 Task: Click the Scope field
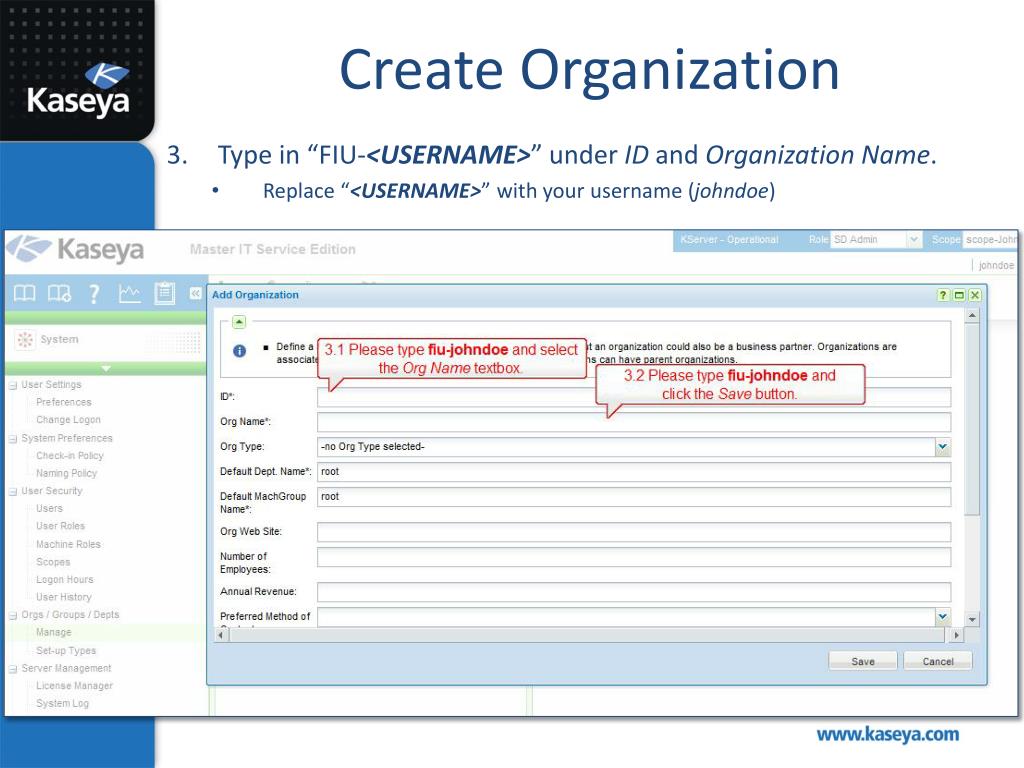[x=991, y=240]
